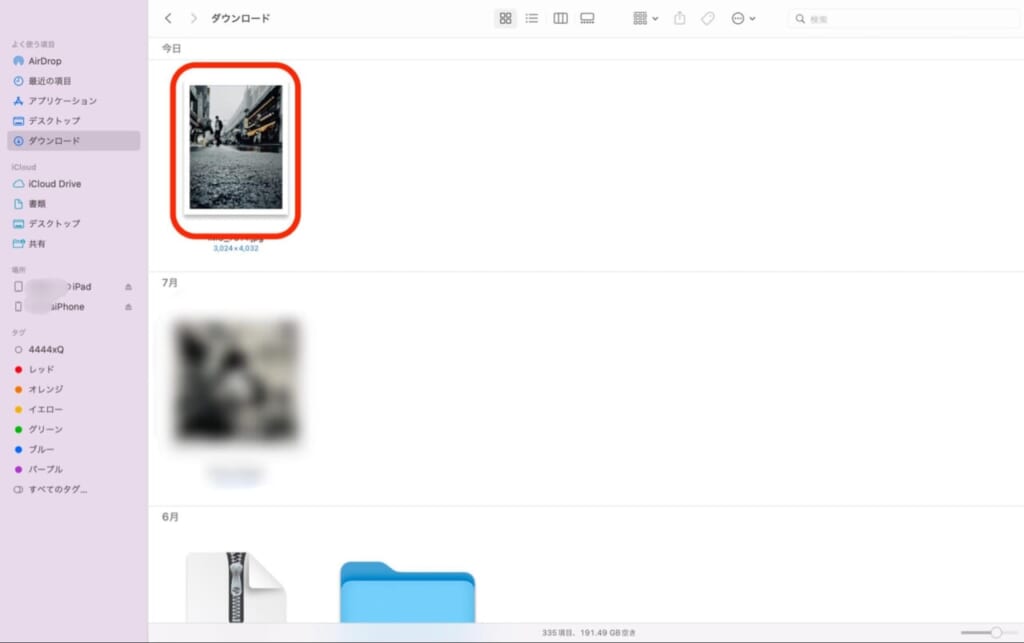Open 共有 in the sidebar

[73, 243]
